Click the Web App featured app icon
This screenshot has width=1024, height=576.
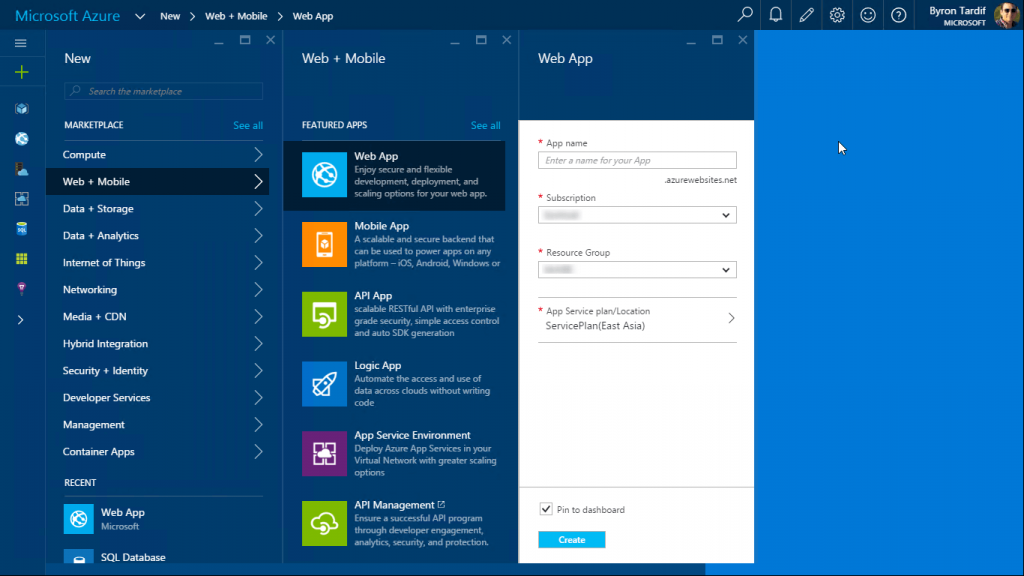325,174
